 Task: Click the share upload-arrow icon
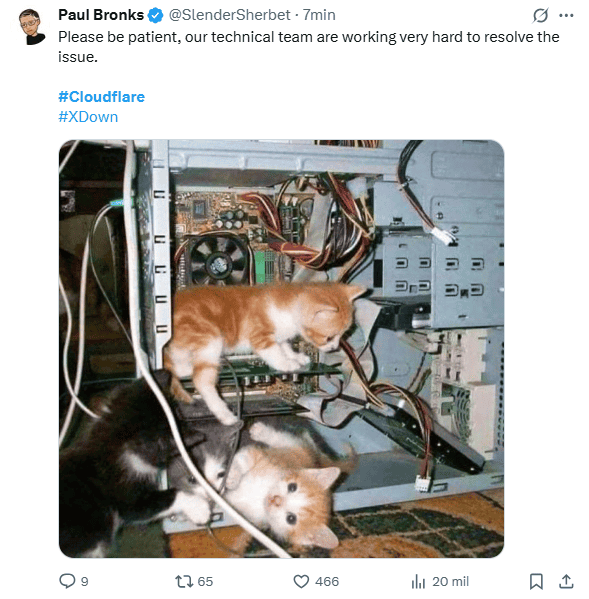click(566, 581)
